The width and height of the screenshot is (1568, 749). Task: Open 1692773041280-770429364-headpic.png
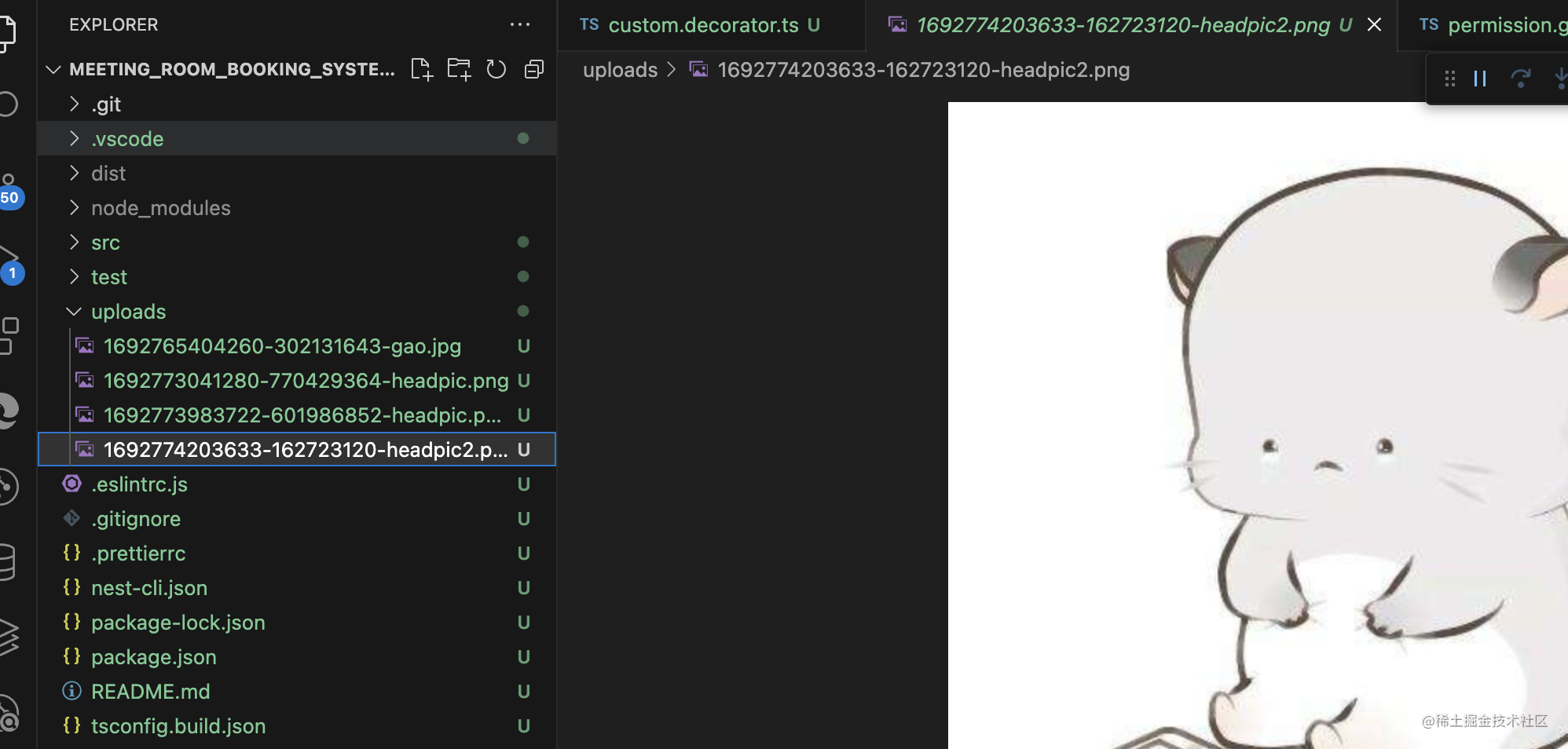point(297,381)
